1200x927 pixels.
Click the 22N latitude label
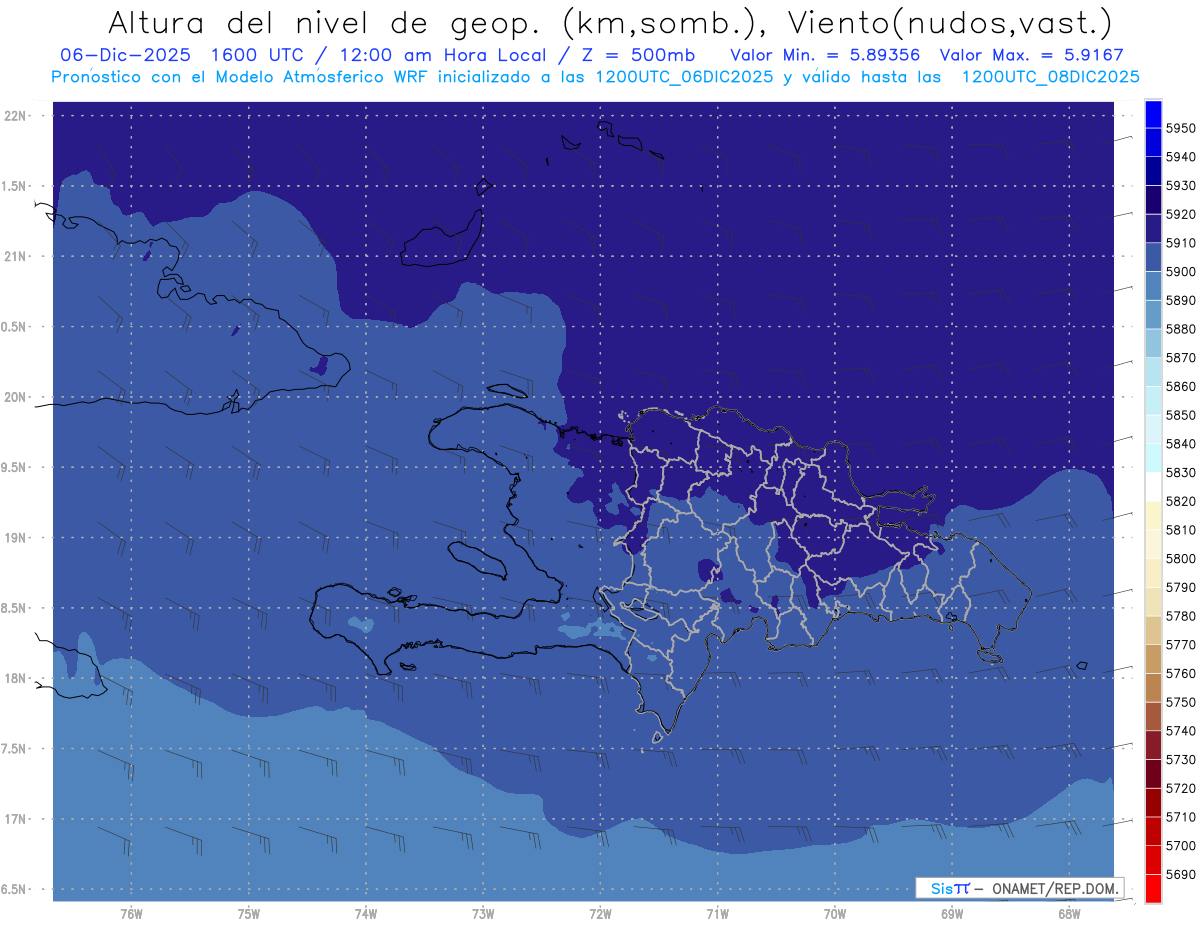point(17,116)
